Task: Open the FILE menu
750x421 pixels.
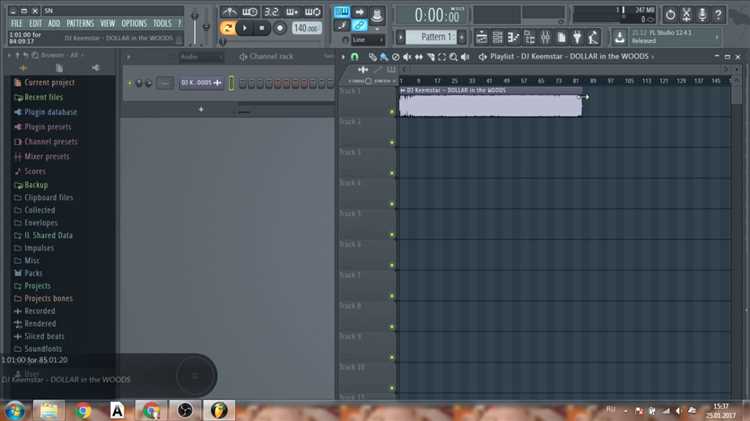Action: pyautogui.click(x=16, y=23)
